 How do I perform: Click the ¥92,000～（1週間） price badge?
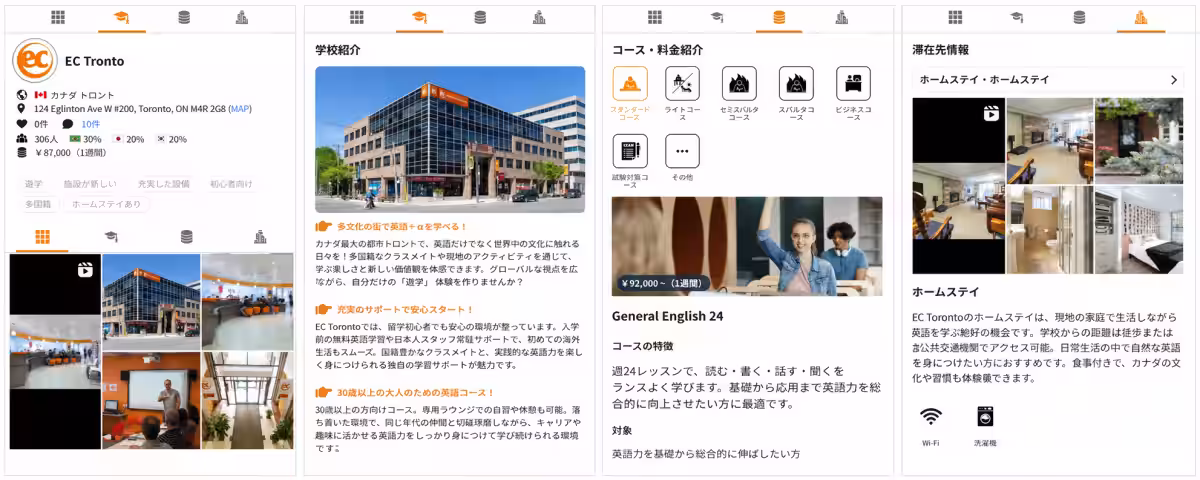pyautogui.click(x=663, y=283)
